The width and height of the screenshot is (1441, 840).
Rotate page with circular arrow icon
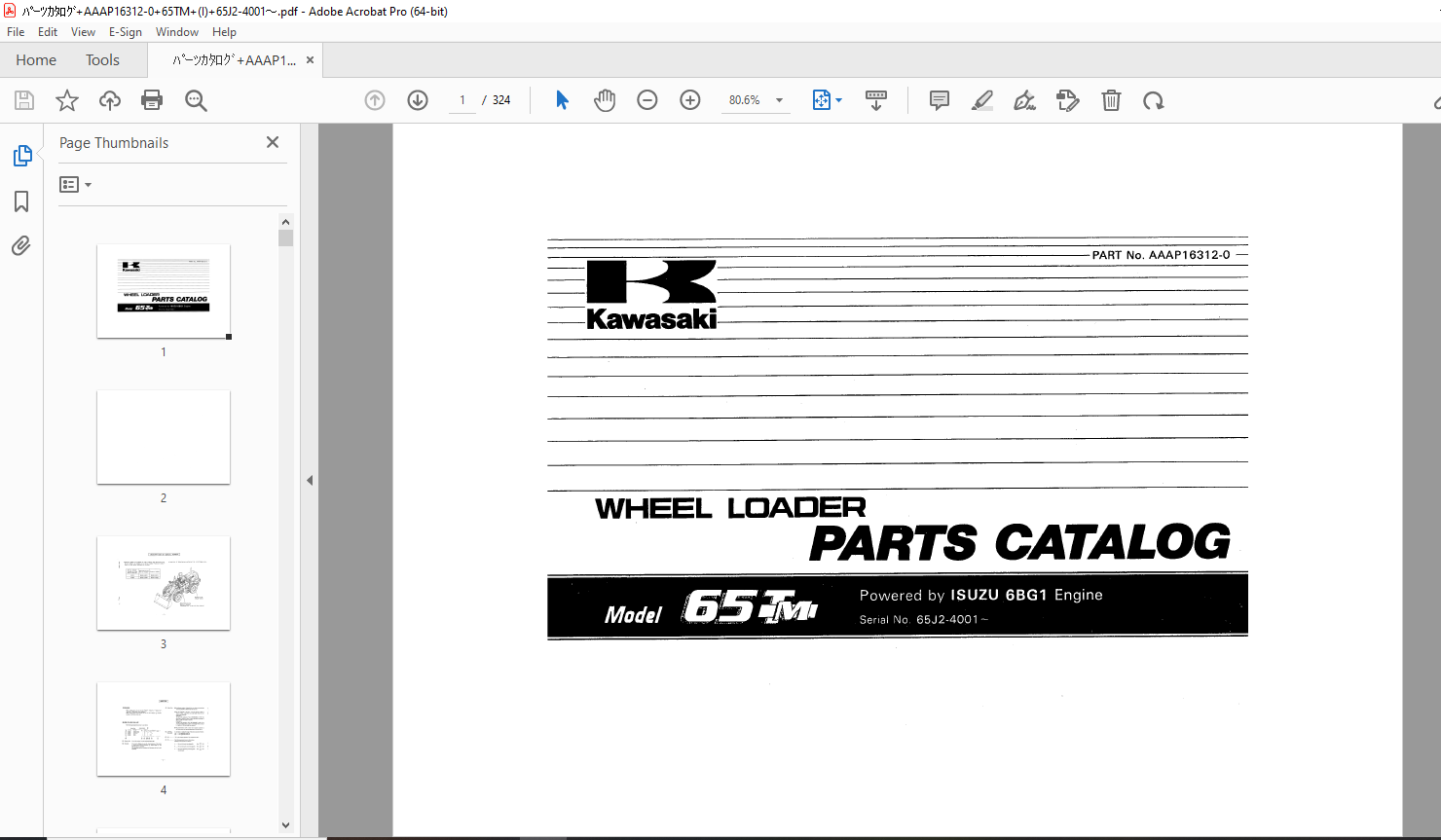[1154, 100]
